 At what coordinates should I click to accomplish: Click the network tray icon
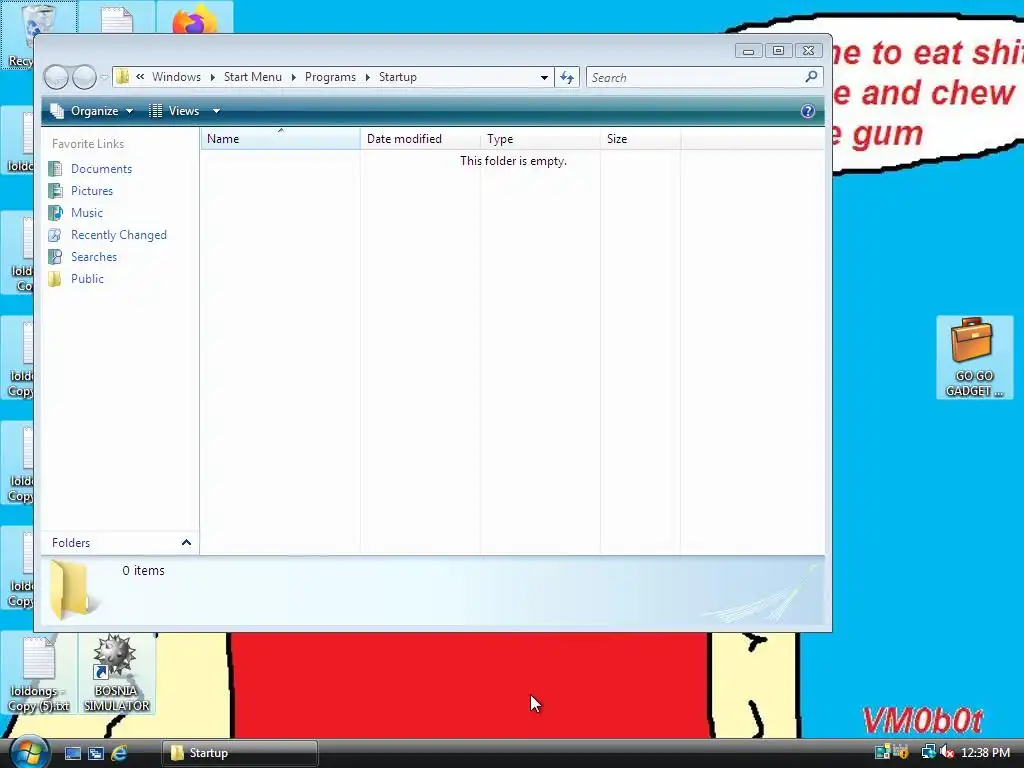928,752
